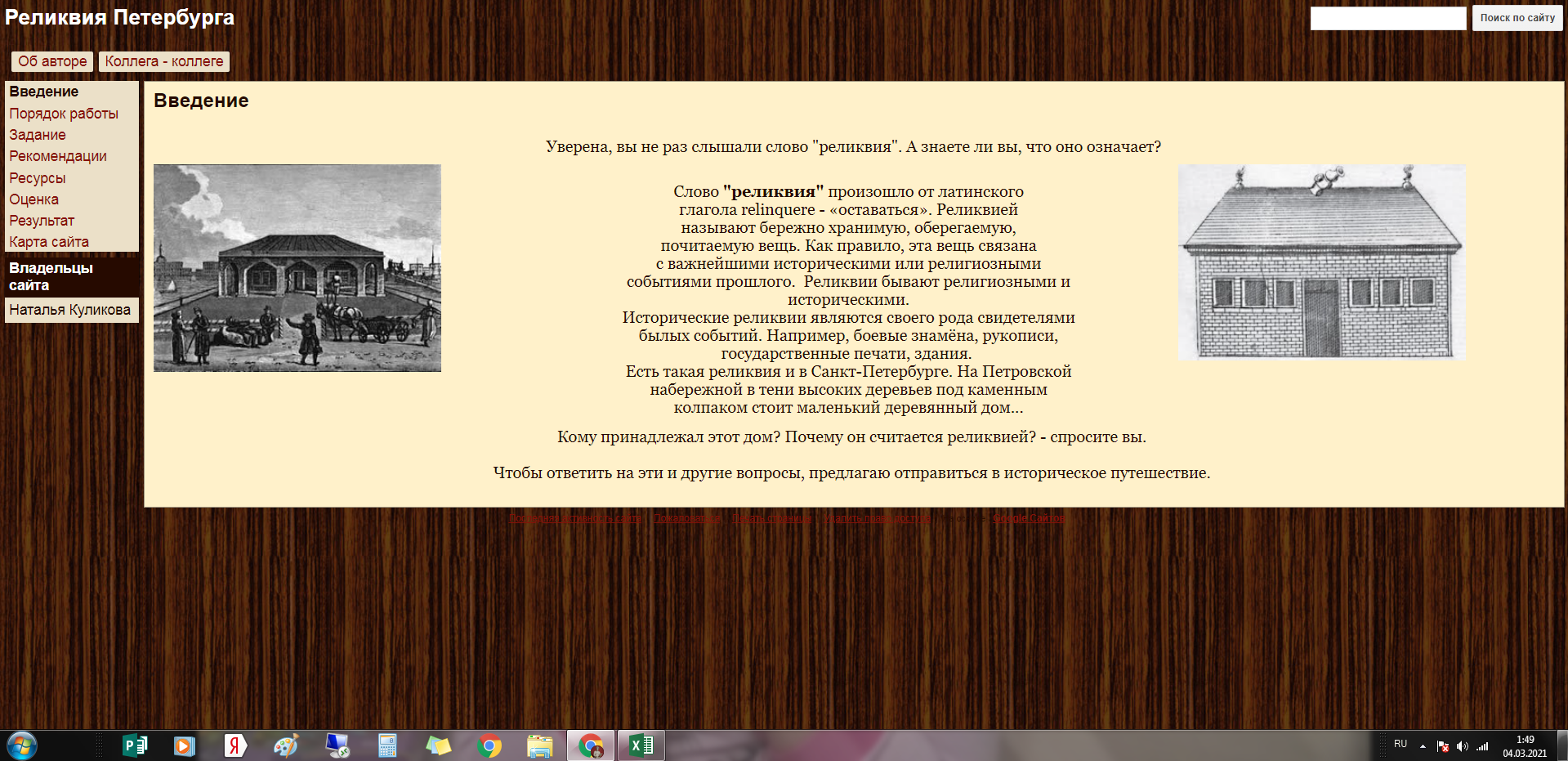Open Sticky Notes from the taskbar
This screenshot has height=761, width=1568.
pos(438,745)
